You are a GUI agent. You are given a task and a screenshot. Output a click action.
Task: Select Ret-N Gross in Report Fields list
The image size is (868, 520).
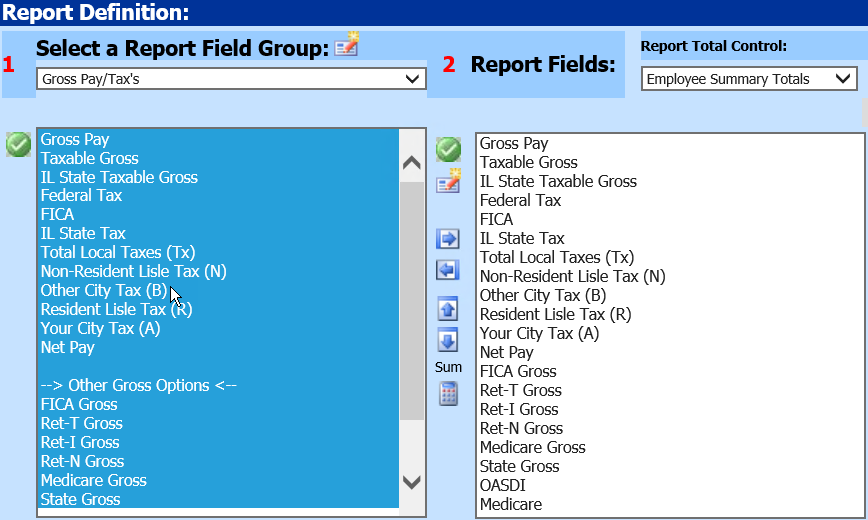521,429
